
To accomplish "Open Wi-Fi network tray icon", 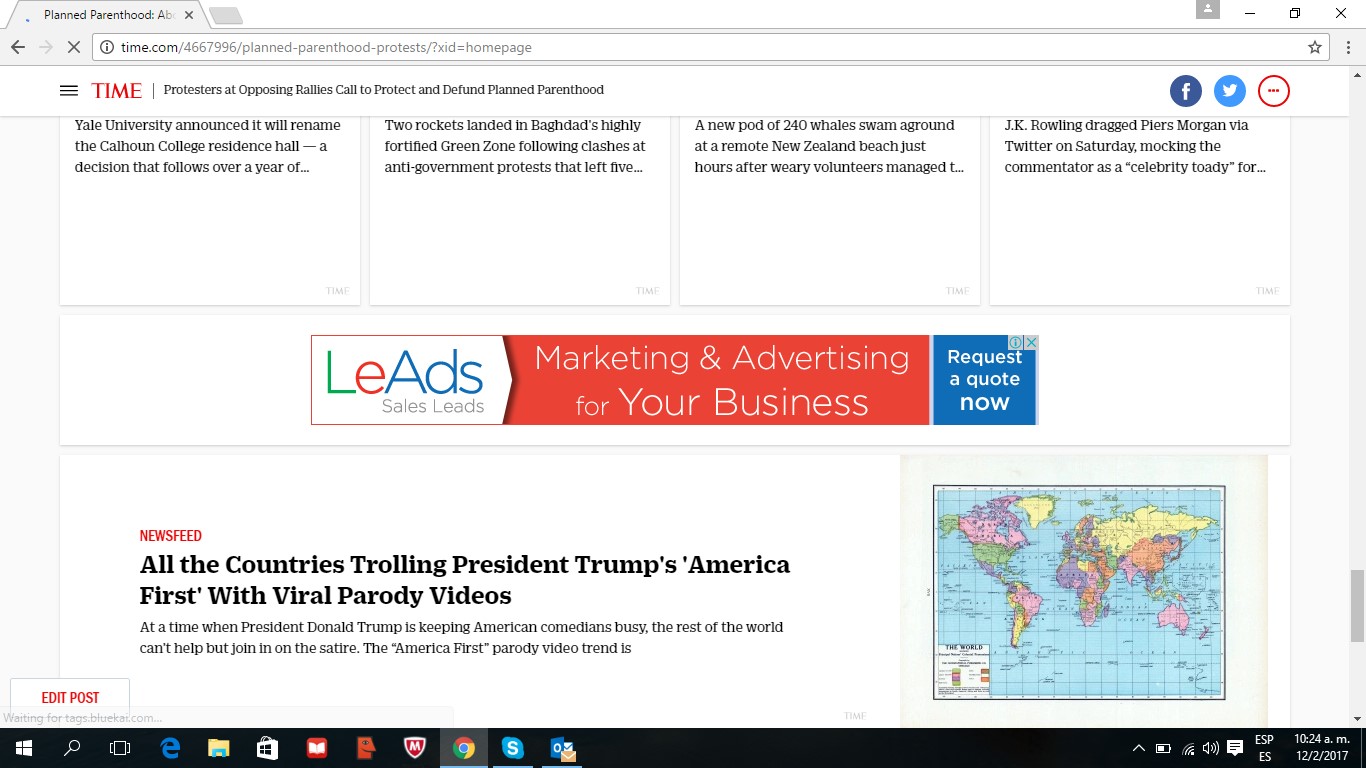I will (1188, 748).
